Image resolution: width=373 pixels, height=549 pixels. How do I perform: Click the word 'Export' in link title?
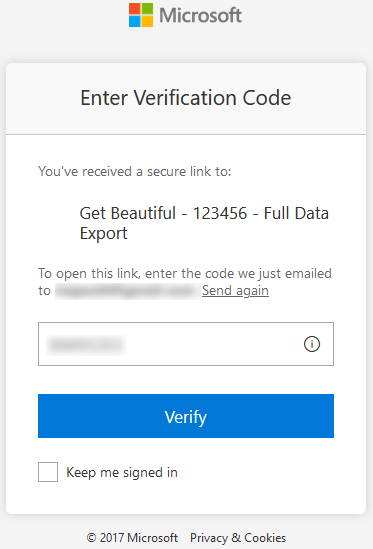(x=104, y=234)
